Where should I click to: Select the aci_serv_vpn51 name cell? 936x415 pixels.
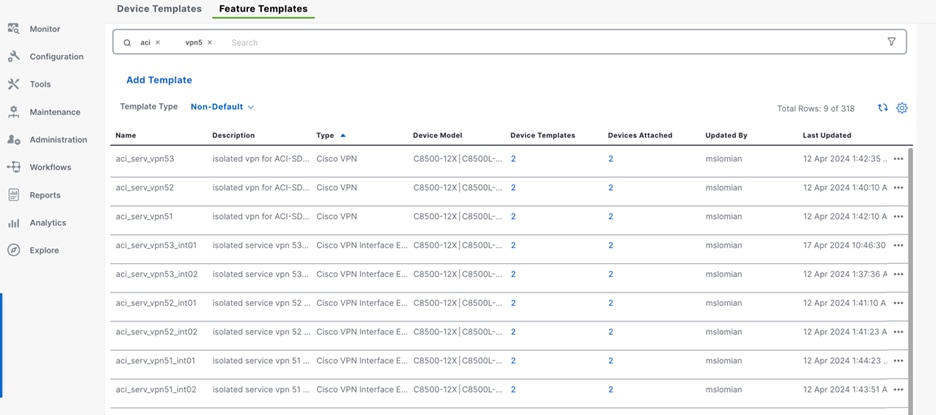(x=144, y=216)
